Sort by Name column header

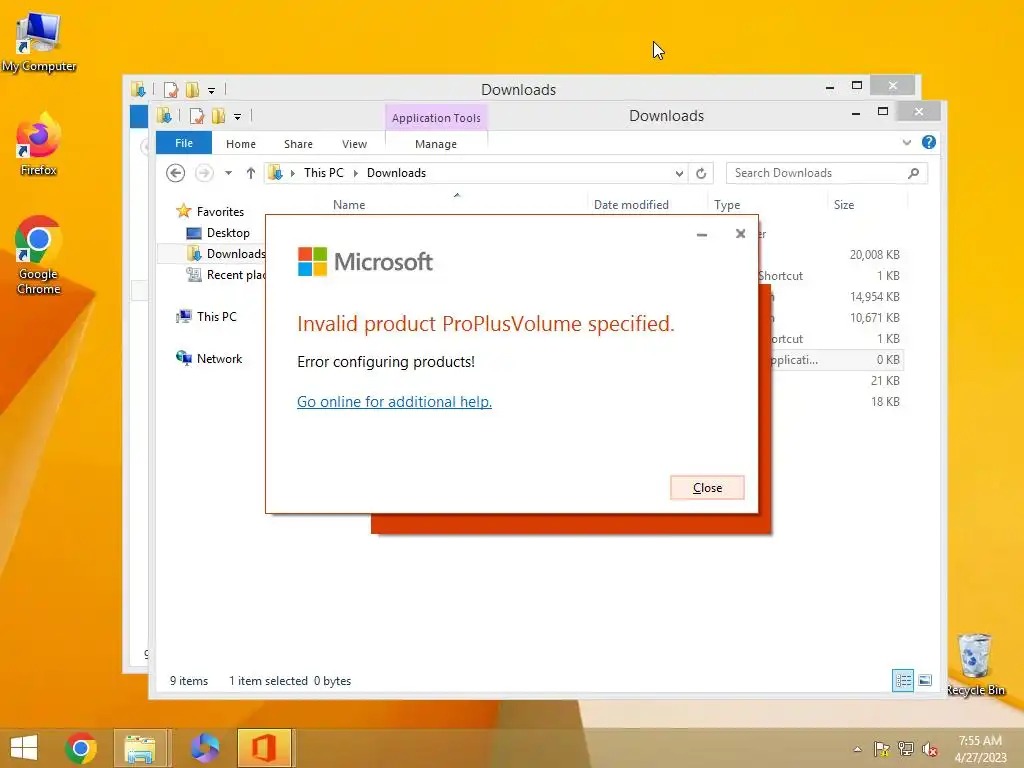349,205
